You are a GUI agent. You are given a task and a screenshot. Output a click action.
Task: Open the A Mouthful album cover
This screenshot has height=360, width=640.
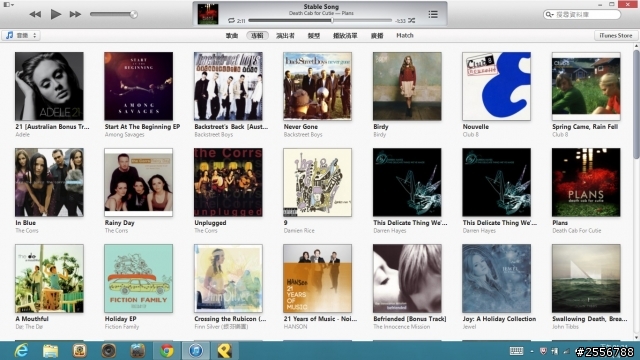49,278
